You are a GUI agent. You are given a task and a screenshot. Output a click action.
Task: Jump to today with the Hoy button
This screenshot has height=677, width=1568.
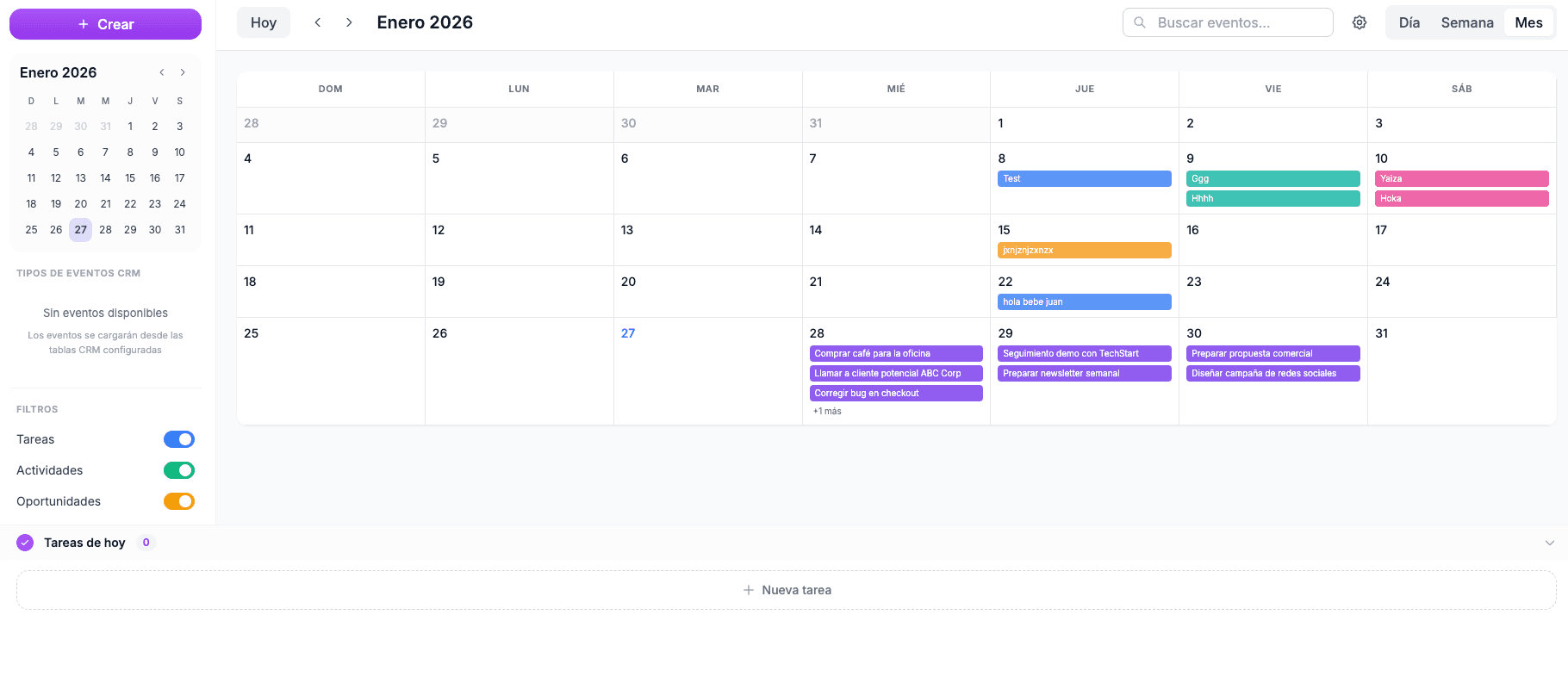click(x=264, y=22)
